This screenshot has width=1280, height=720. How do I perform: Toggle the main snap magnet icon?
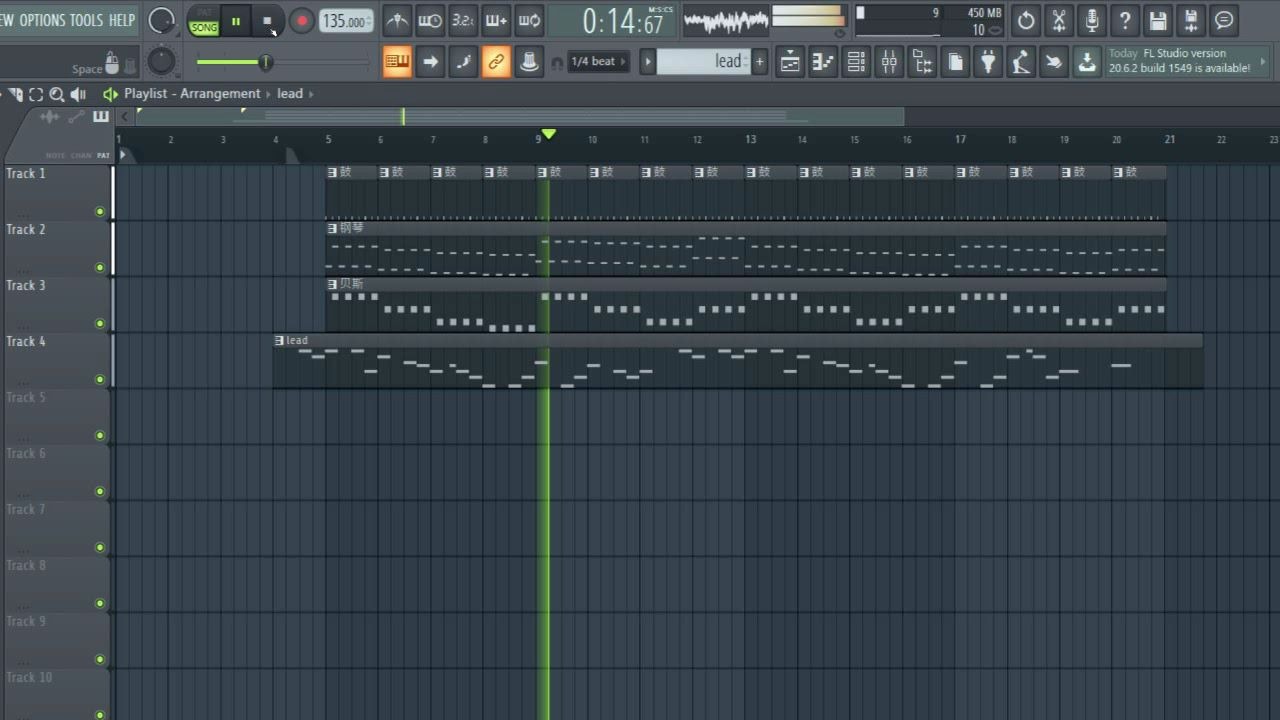click(x=557, y=63)
